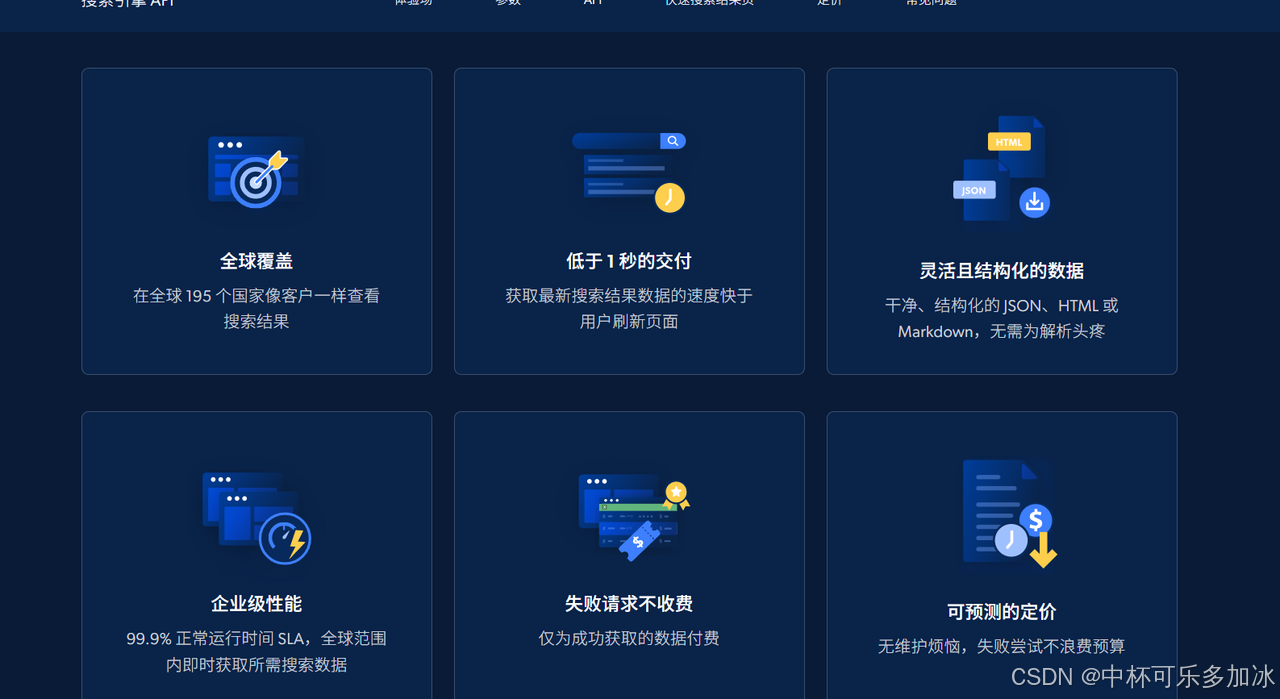Click the description mentioning JSON、HTML 或 Markdown
Screen dimensions: 1280x699
tap(1001, 319)
